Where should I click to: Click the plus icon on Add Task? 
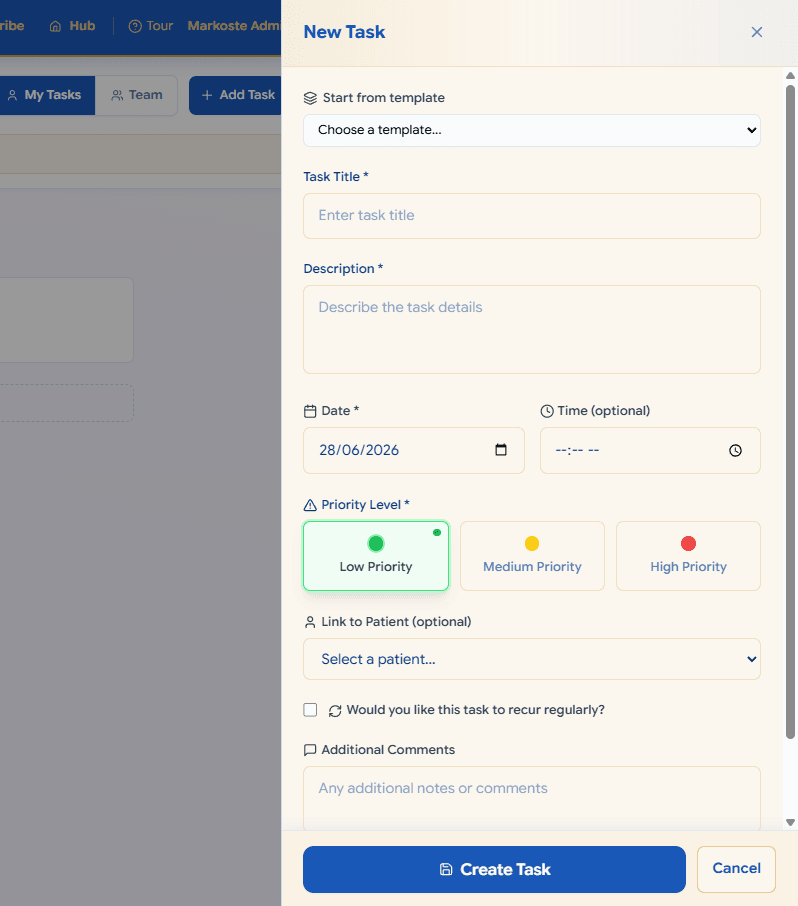coord(207,95)
